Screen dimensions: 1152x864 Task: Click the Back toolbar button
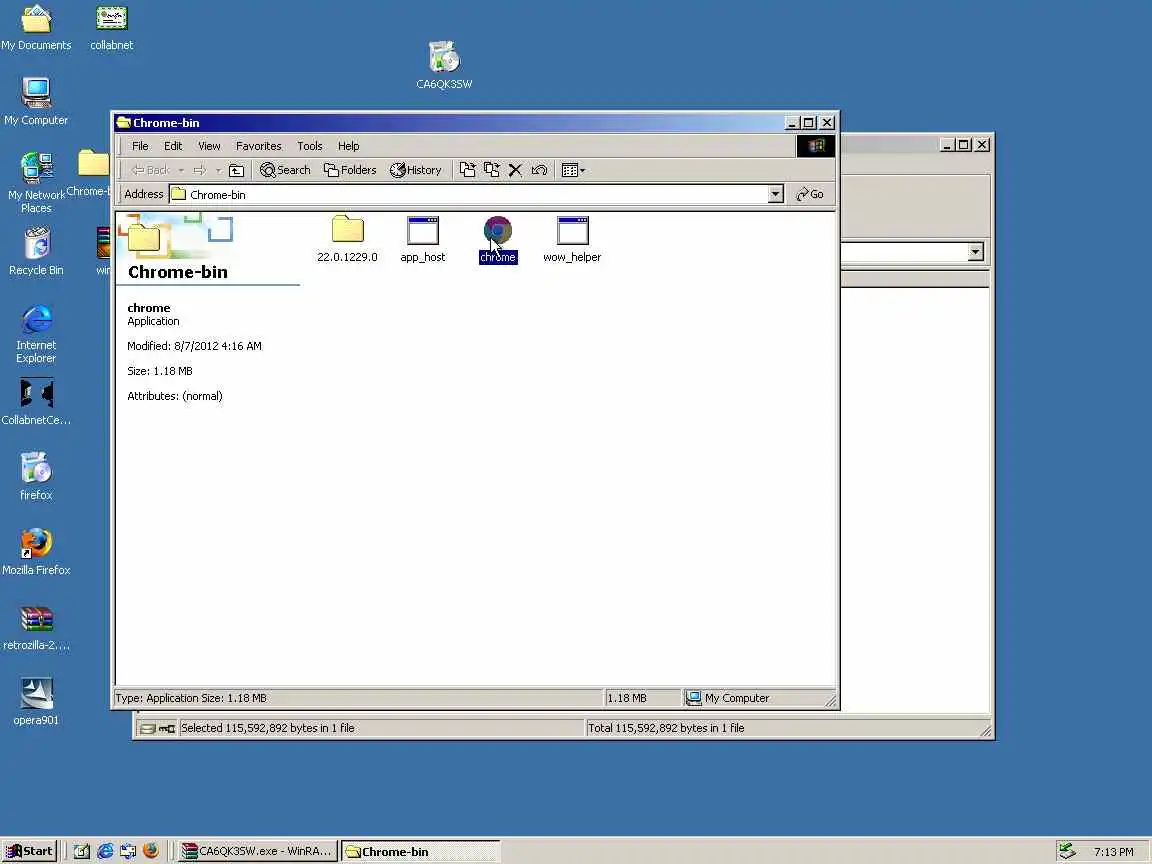151,170
